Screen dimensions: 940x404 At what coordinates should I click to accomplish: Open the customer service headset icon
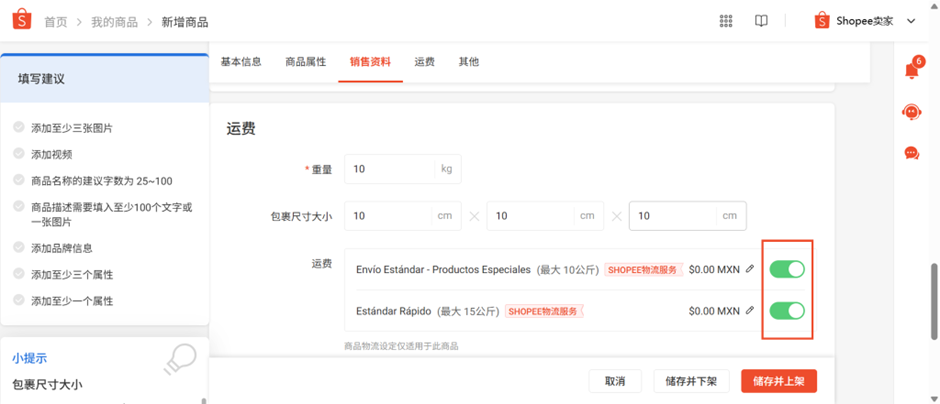(x=912, y=111)
